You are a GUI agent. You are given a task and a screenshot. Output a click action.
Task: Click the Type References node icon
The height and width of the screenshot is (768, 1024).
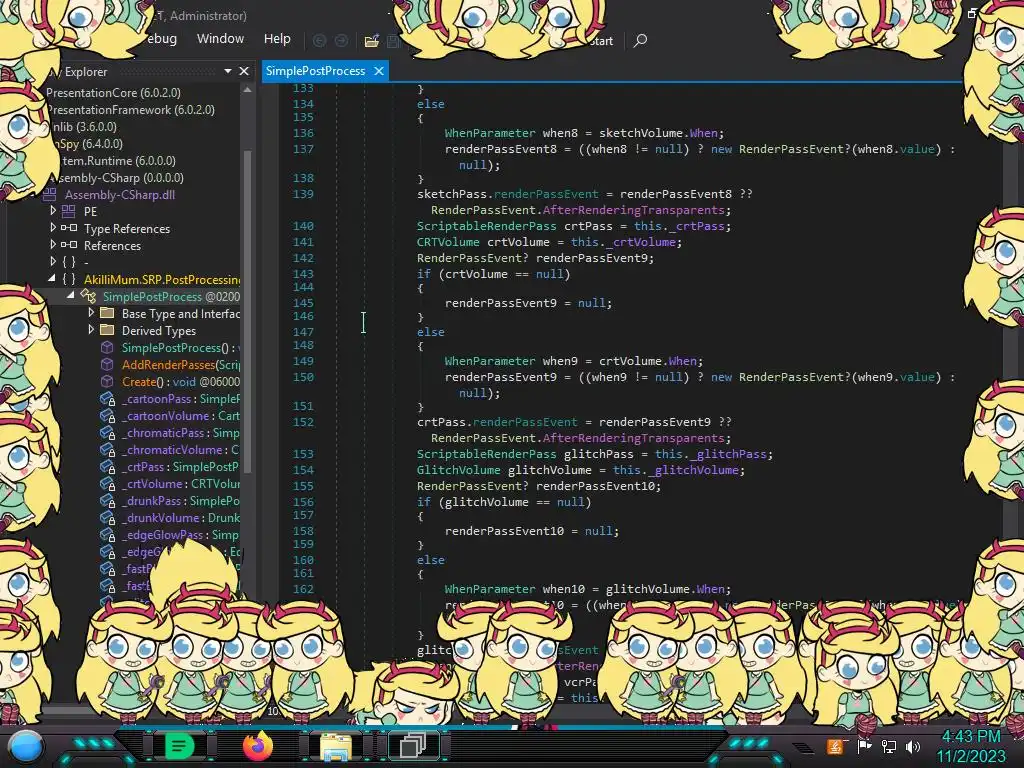point(69,229)
